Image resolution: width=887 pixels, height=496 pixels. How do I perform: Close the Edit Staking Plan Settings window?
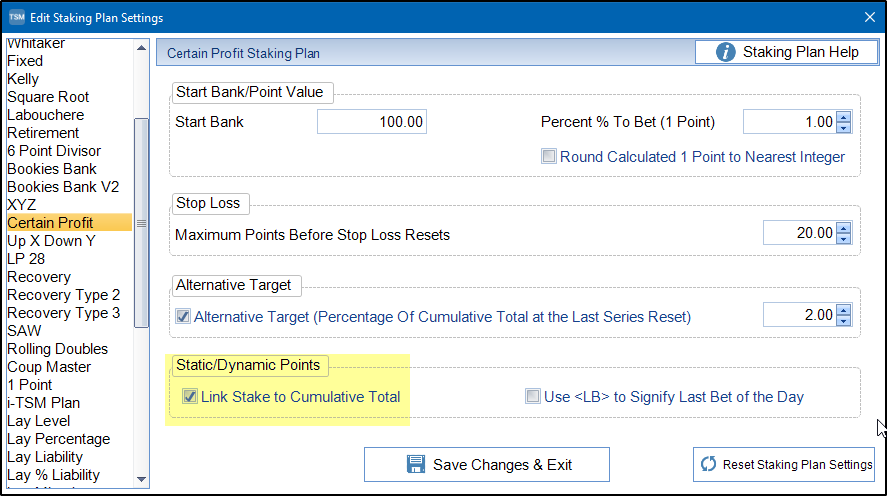(x=868, y=17)
